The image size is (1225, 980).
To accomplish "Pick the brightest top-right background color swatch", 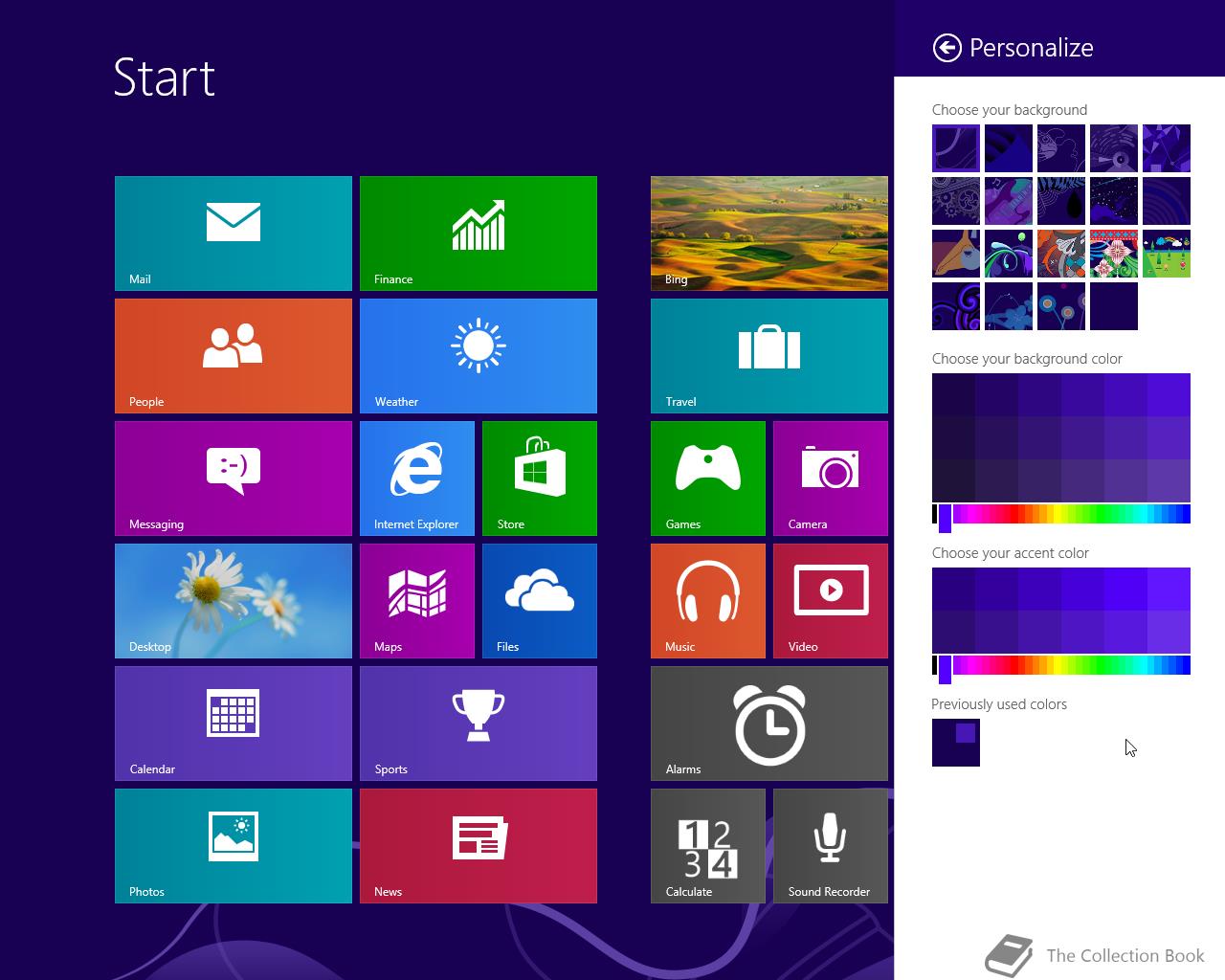I will click(1169, 394).
